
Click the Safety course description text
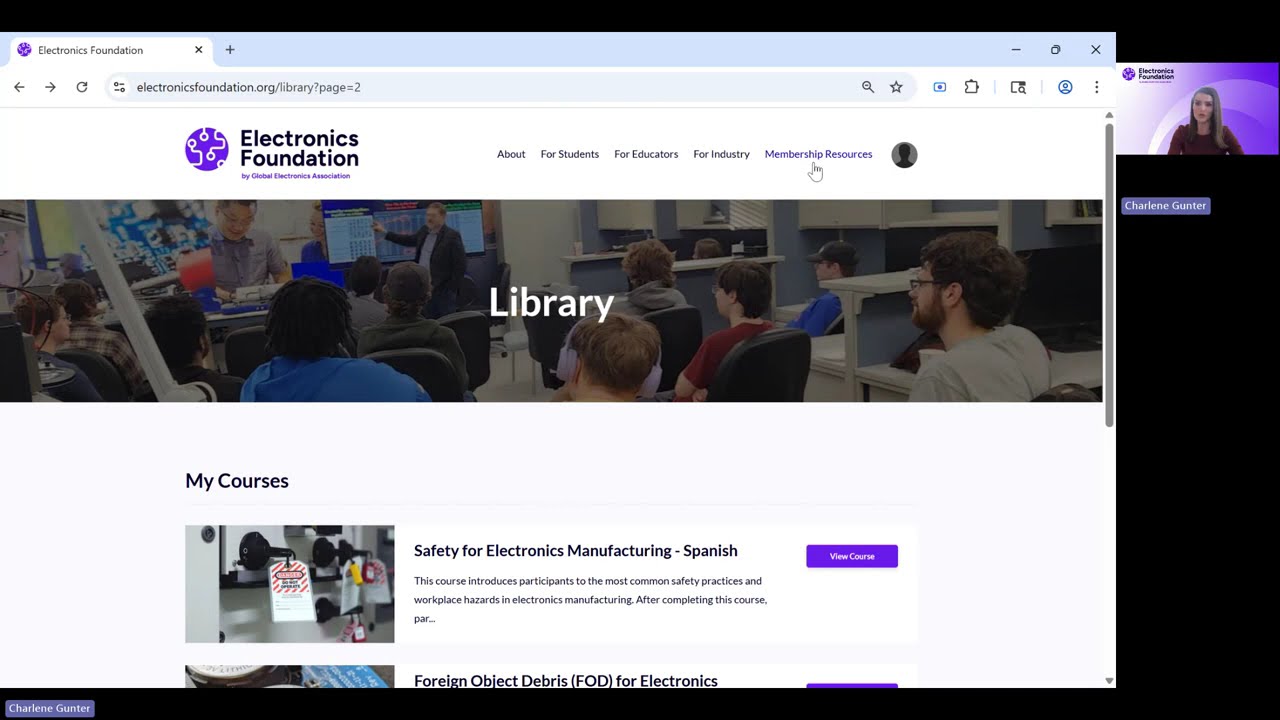click(591, 599)
